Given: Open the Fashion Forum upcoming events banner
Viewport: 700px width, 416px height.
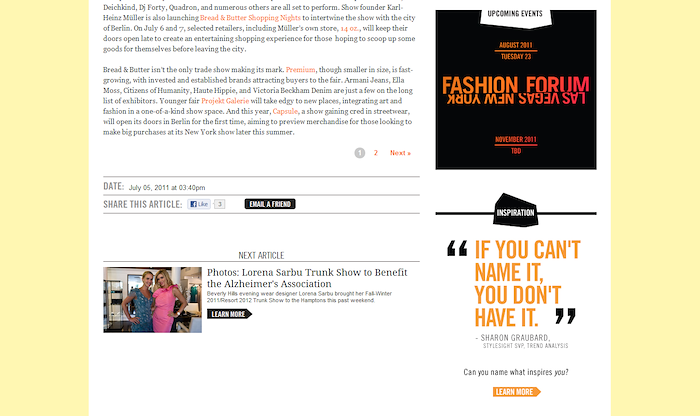Looking at the screenshot, I should (516, 91).
